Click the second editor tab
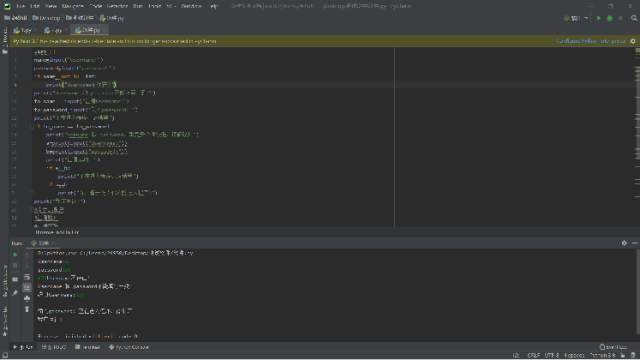The width and height of the screenshot is (640, 360). (x=54, y=30)
